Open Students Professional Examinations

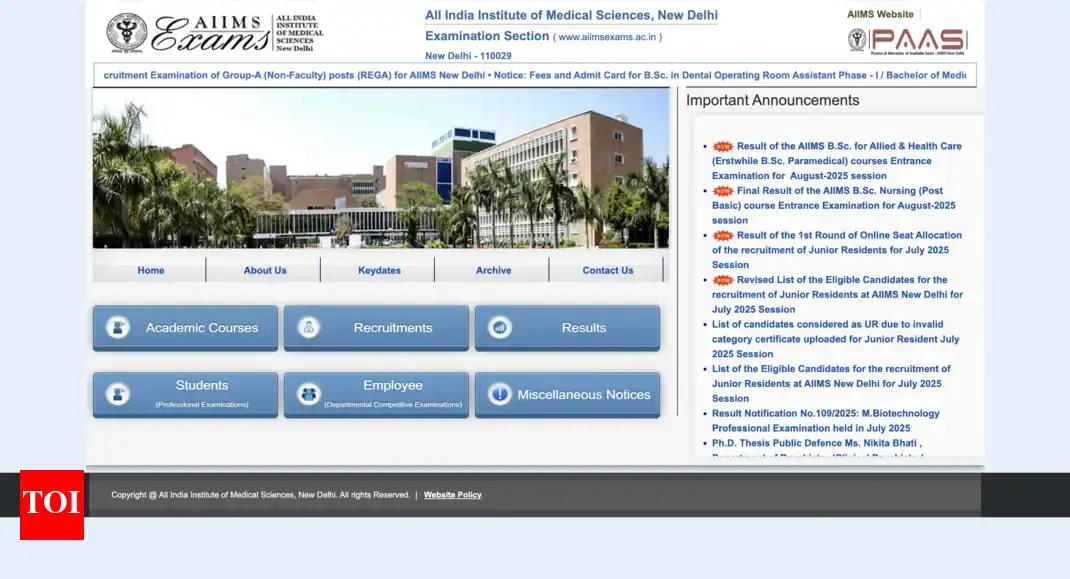pyautogui.click(x=186, y=394)
